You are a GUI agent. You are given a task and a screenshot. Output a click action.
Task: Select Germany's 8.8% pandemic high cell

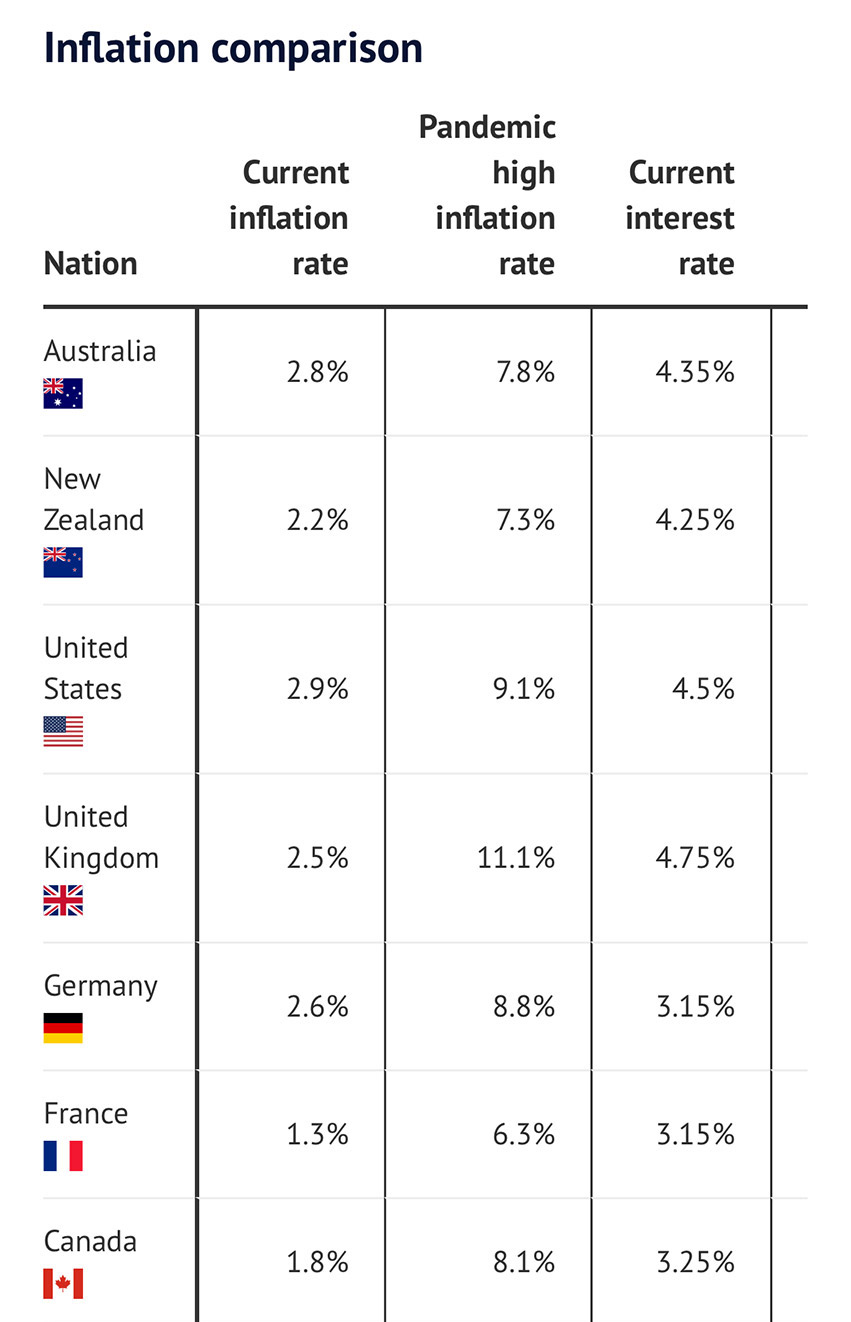click(x=524, y=1006)
